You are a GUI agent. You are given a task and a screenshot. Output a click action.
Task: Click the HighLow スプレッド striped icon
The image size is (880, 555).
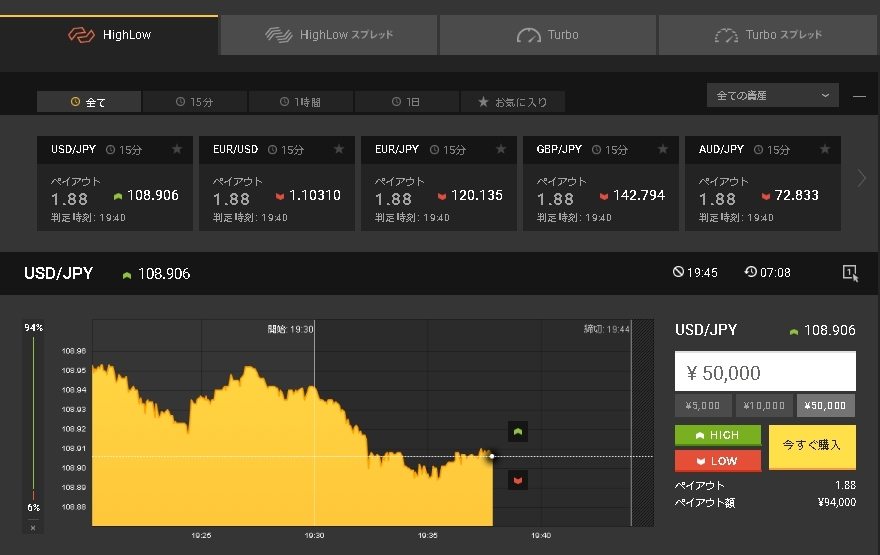coord(279,35)
